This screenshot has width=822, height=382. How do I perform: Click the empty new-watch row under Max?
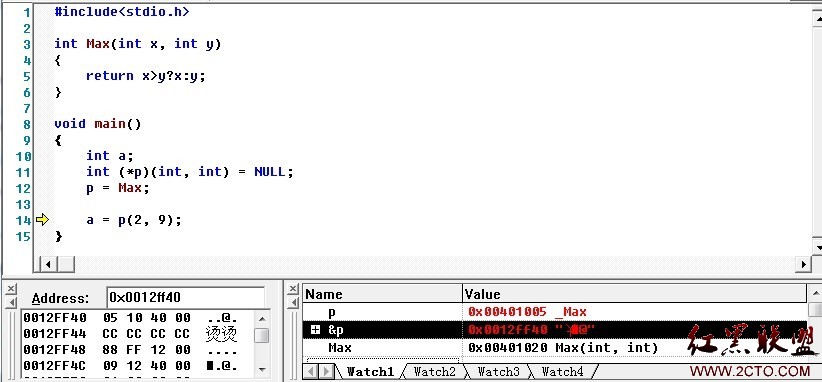(x=383, y=360)
